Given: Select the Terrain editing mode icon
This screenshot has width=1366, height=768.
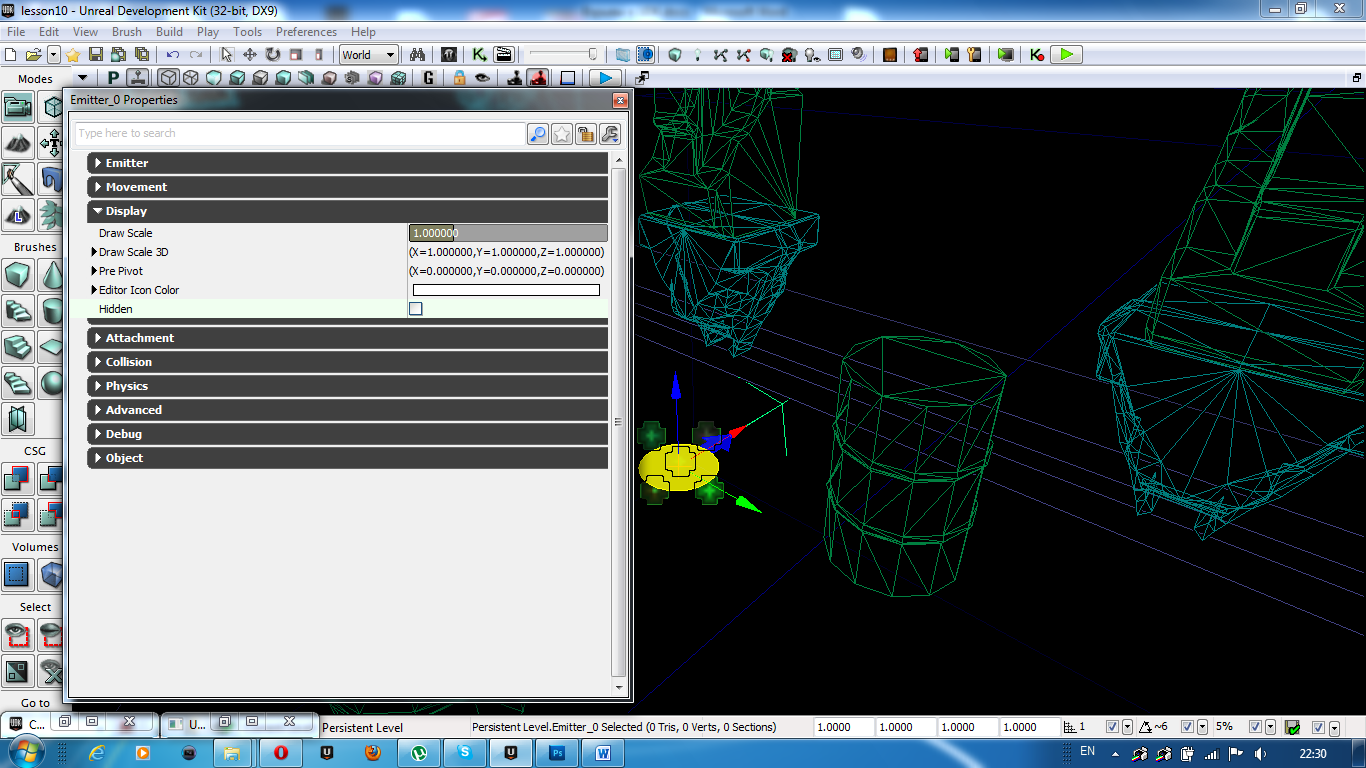Looking at the screenshot, I should pos(17,143).
